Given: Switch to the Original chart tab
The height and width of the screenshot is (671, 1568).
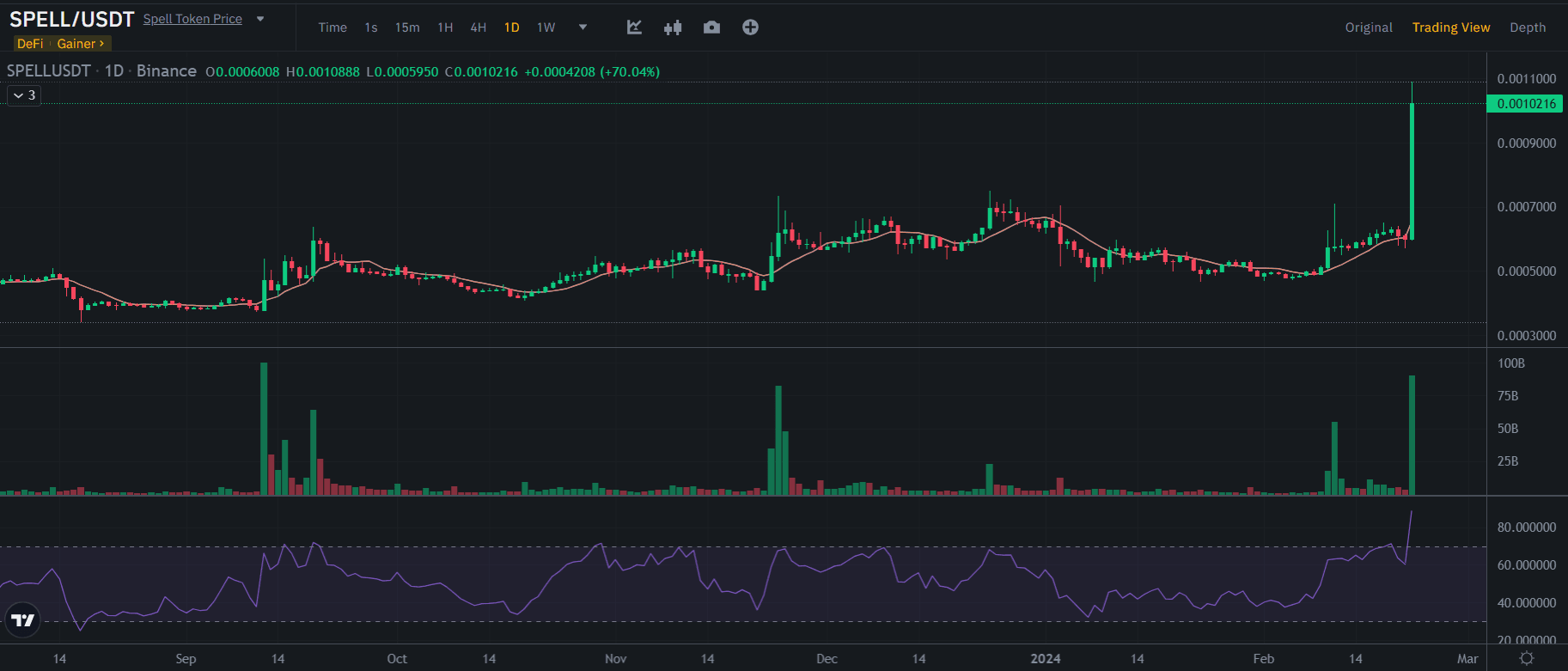Looking at the screenshot, I should click(x=1369, y=27).
